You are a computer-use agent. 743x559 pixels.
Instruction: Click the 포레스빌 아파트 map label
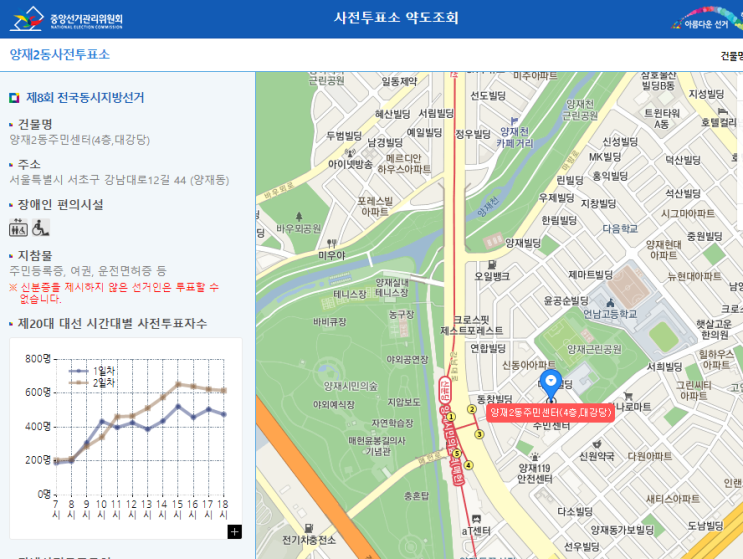(x=375, y=206)
